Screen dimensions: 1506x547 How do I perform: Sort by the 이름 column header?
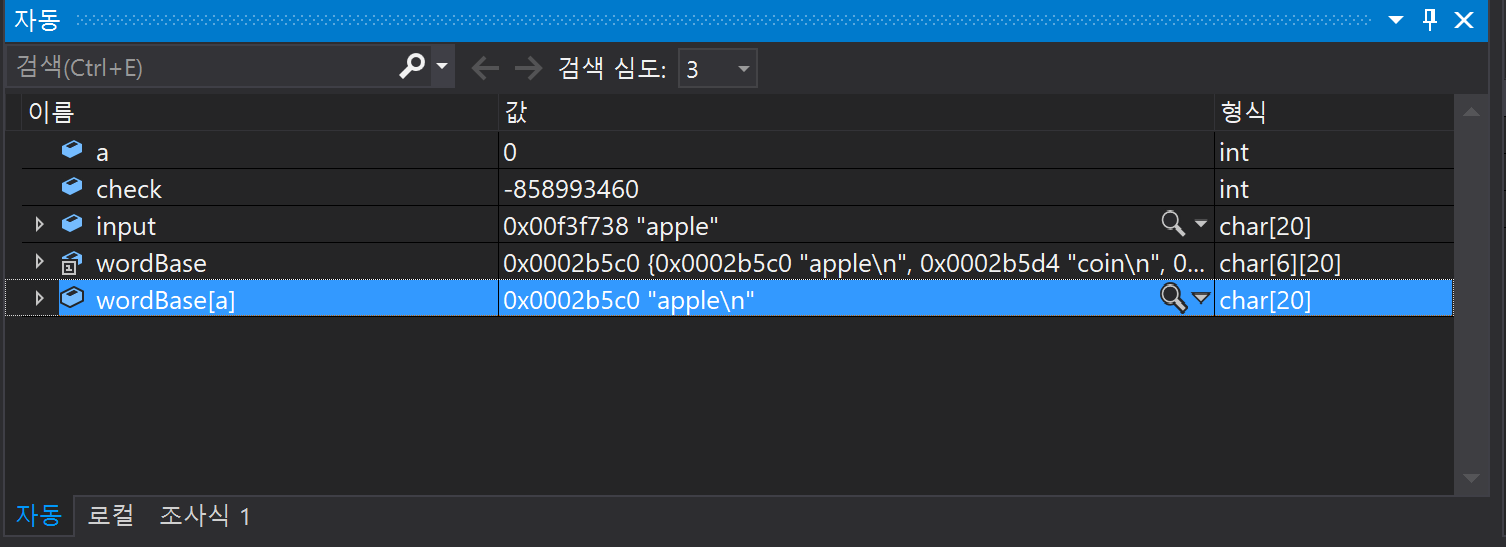coord(259,112)
